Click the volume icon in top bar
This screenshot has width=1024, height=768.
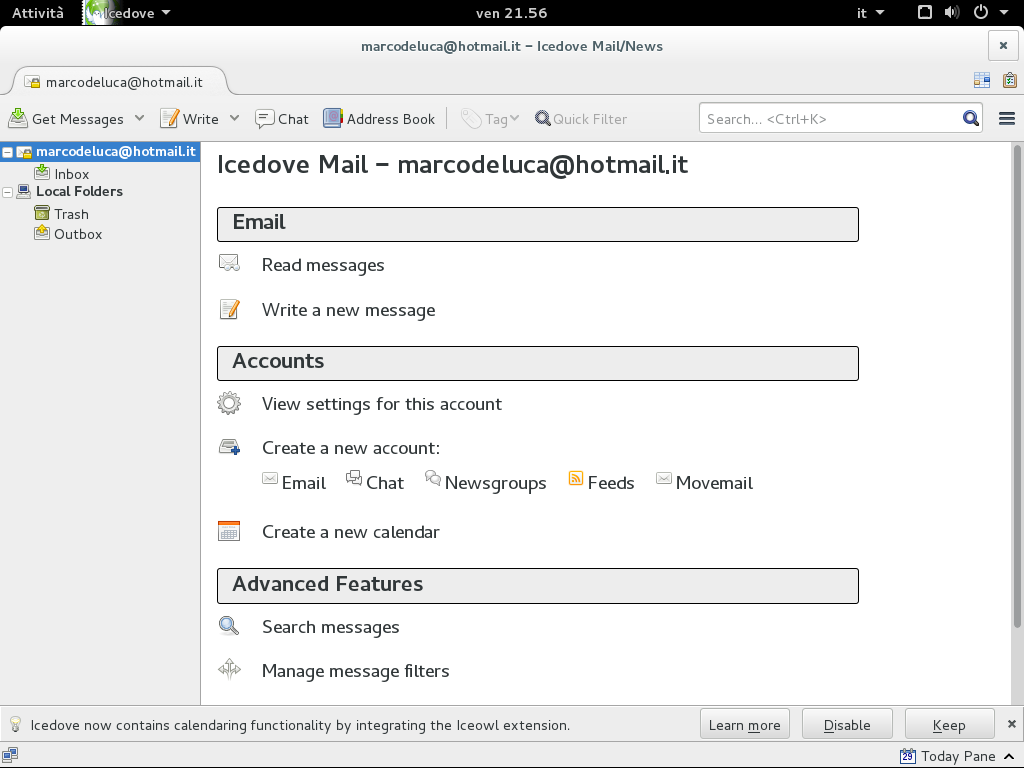point(952,12)
